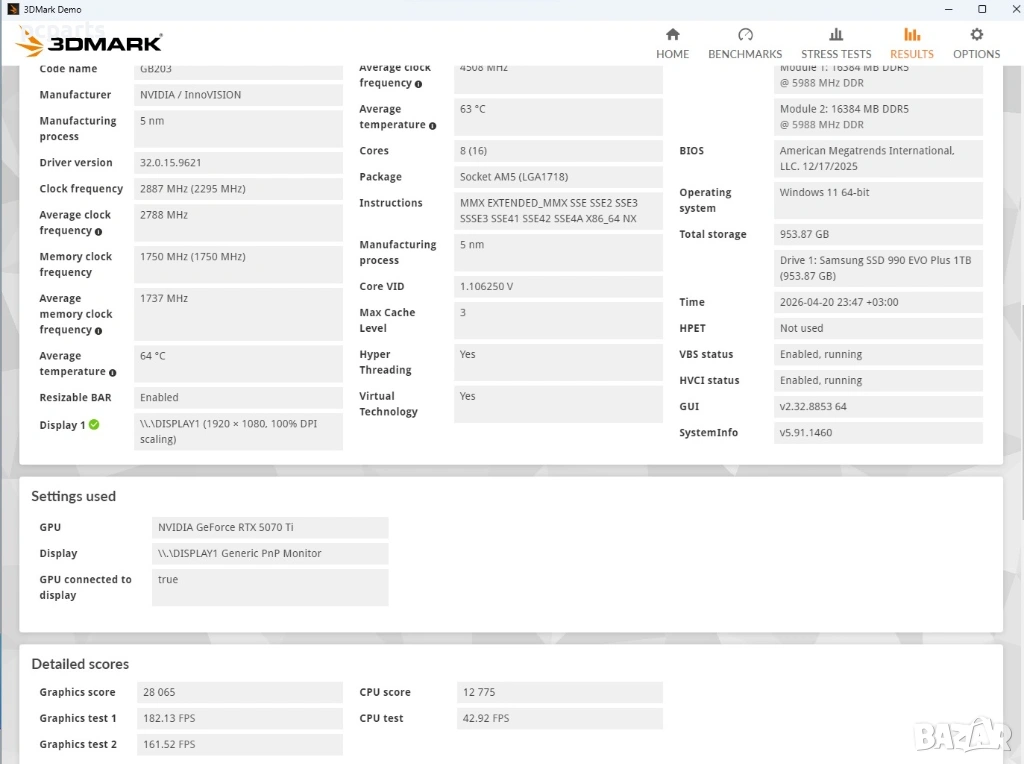
Task: Open the HOME section house icon
Action: (x=673, y=35)
